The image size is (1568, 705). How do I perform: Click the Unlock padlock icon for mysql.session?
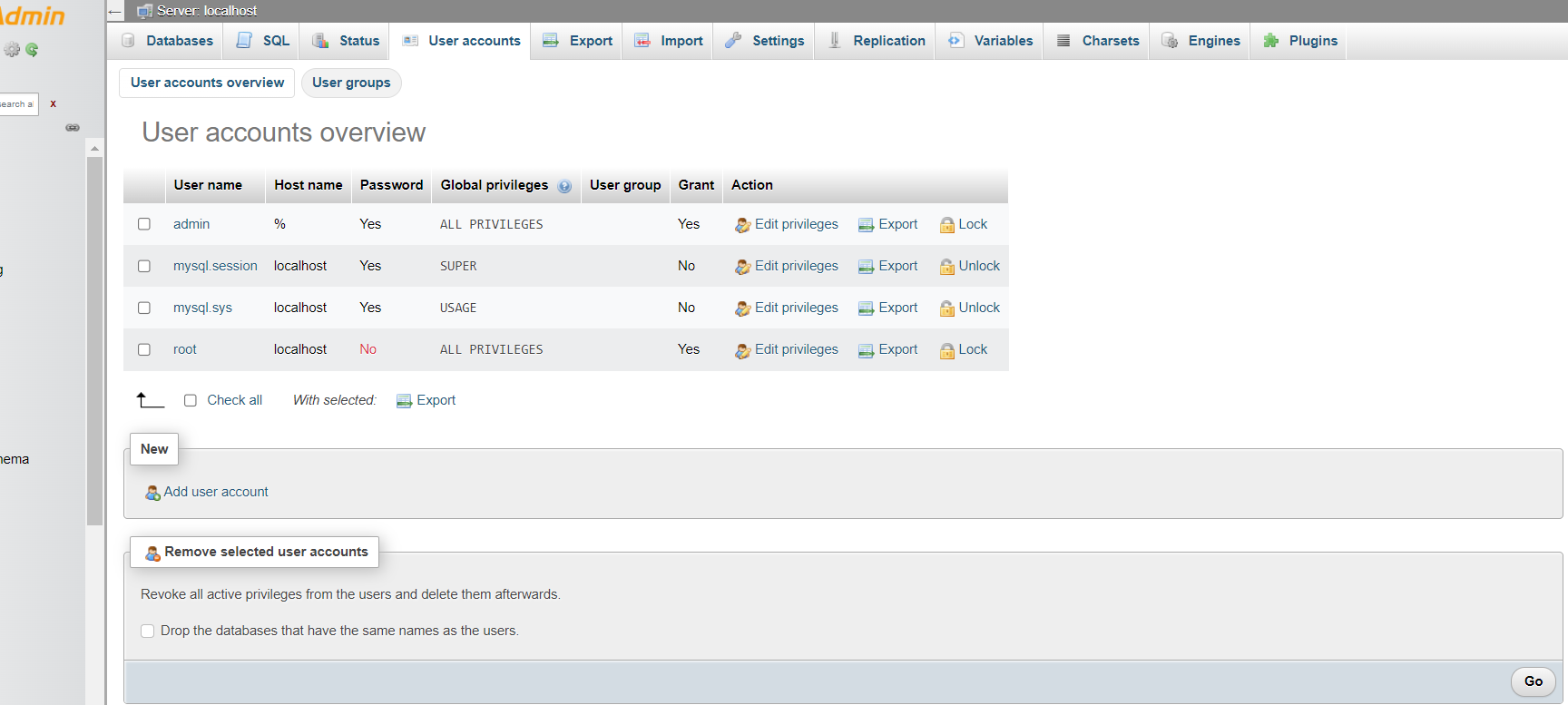coord(947,267)
